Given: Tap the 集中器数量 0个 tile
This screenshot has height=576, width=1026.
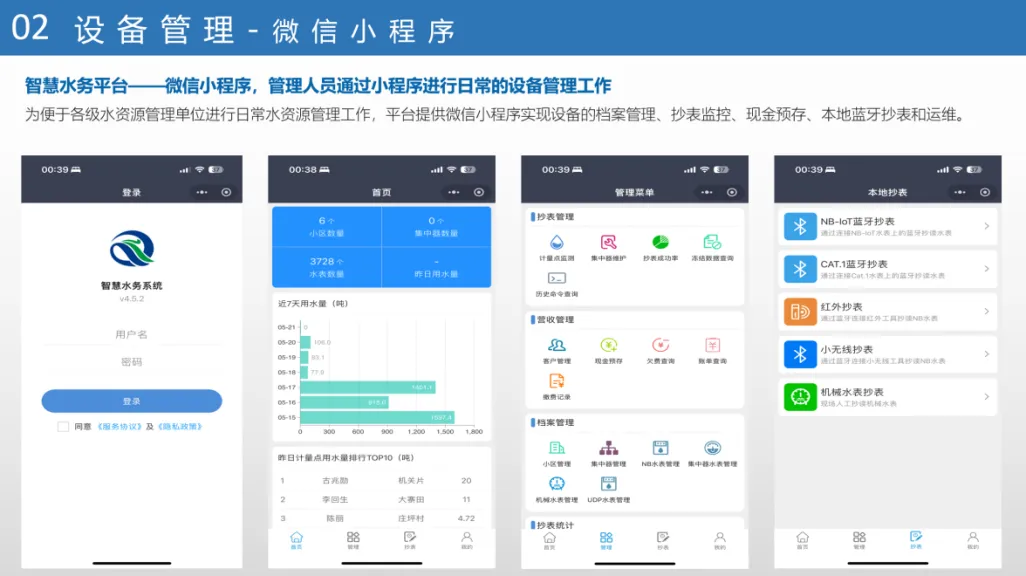Looking at the screenshot, I should (x=436, y=226).
